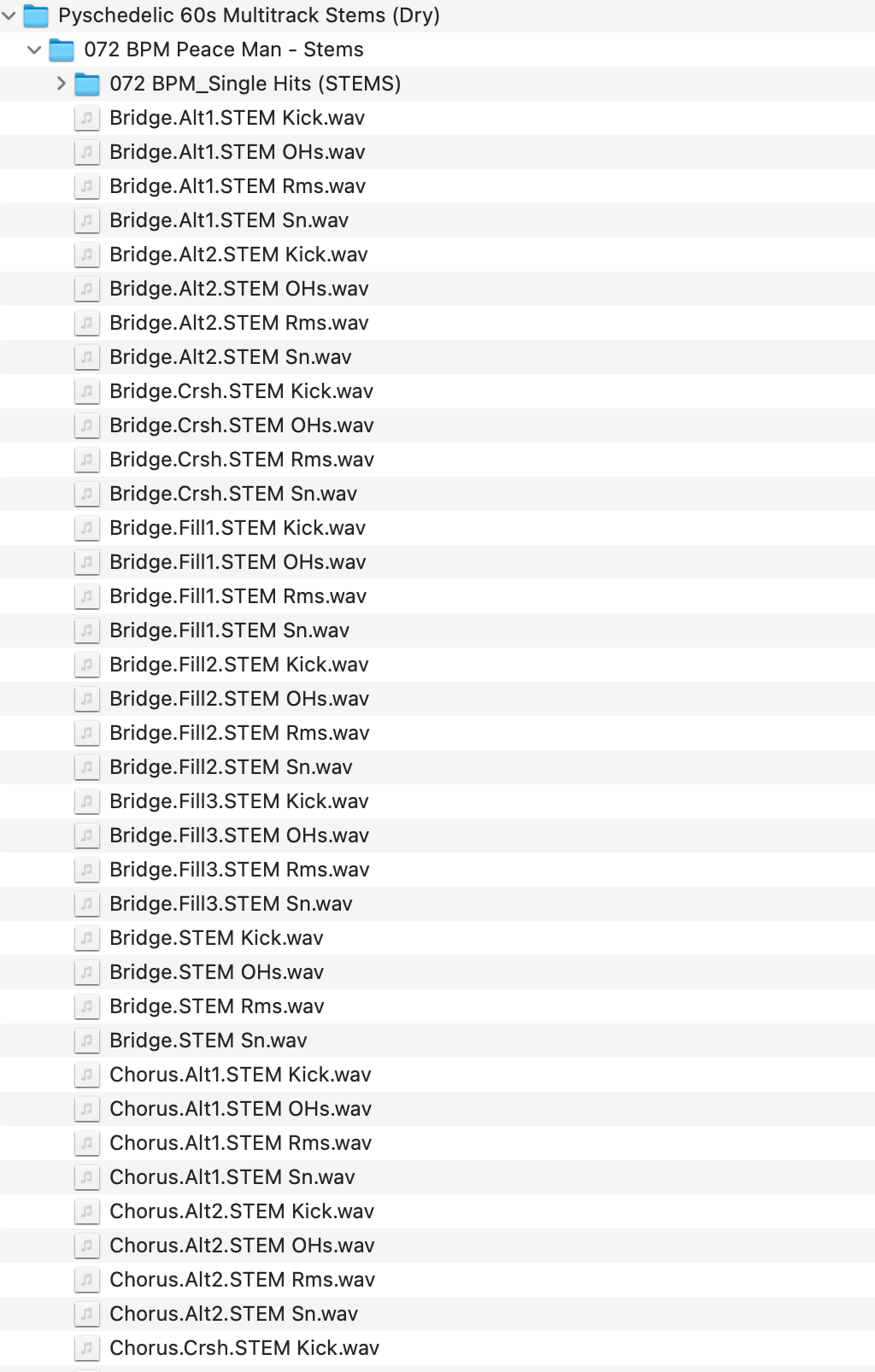Expand the 072 BPM_Single Hits folder
The height and width of the screenshot is (1372, 875).
click(x=61, y=84)
